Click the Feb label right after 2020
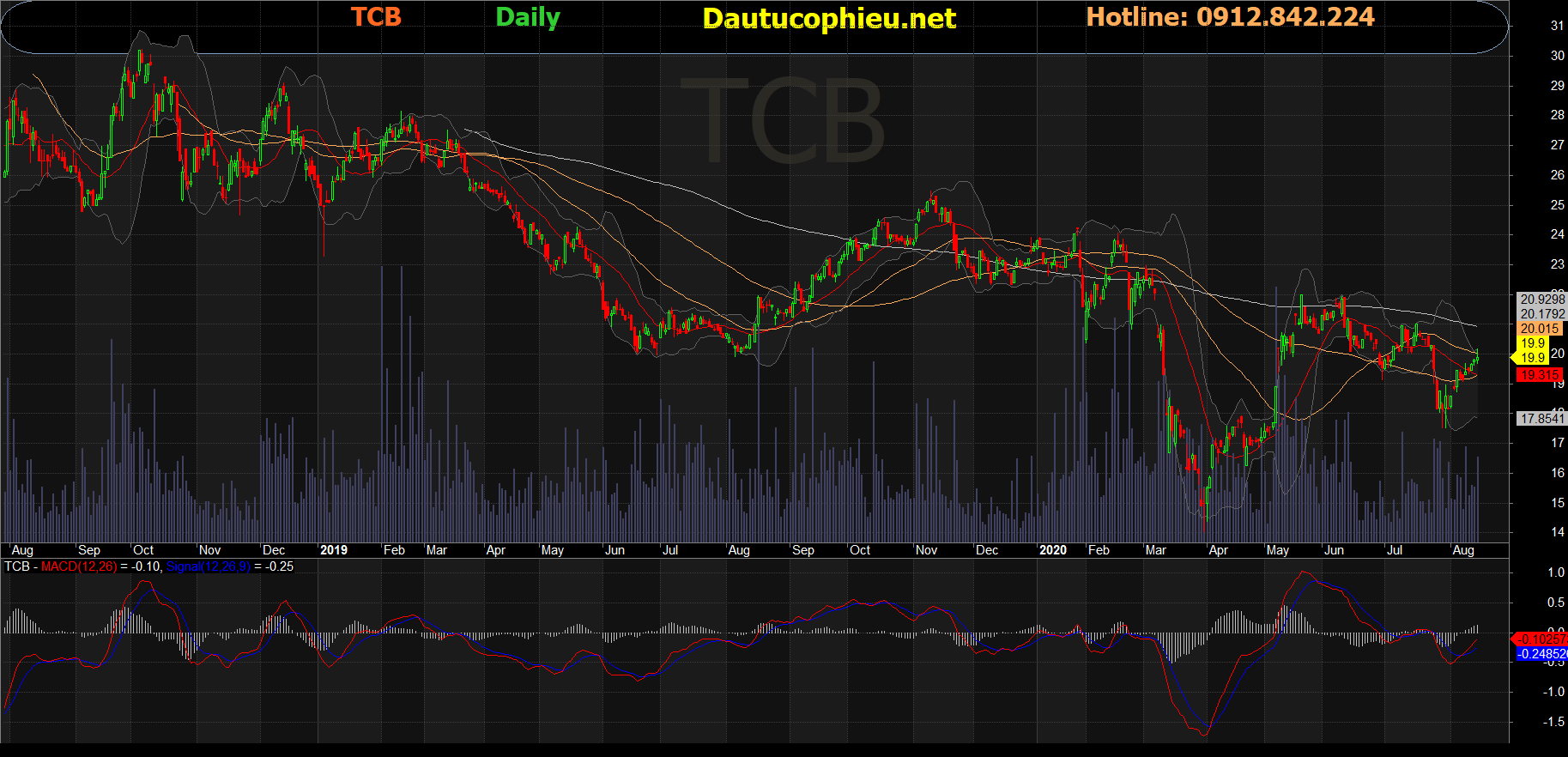 tap(1098, 550)
